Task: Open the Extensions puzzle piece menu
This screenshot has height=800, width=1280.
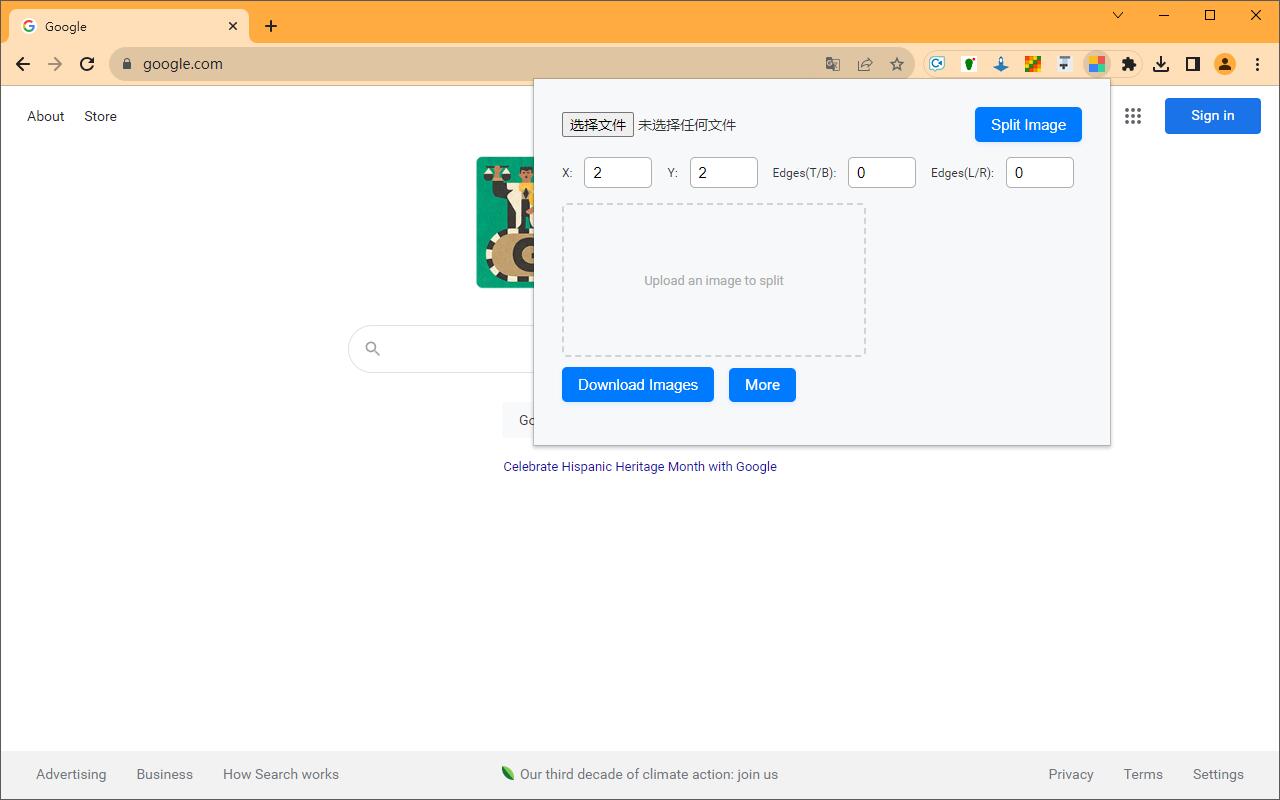Action: (x=1129, y=64)
